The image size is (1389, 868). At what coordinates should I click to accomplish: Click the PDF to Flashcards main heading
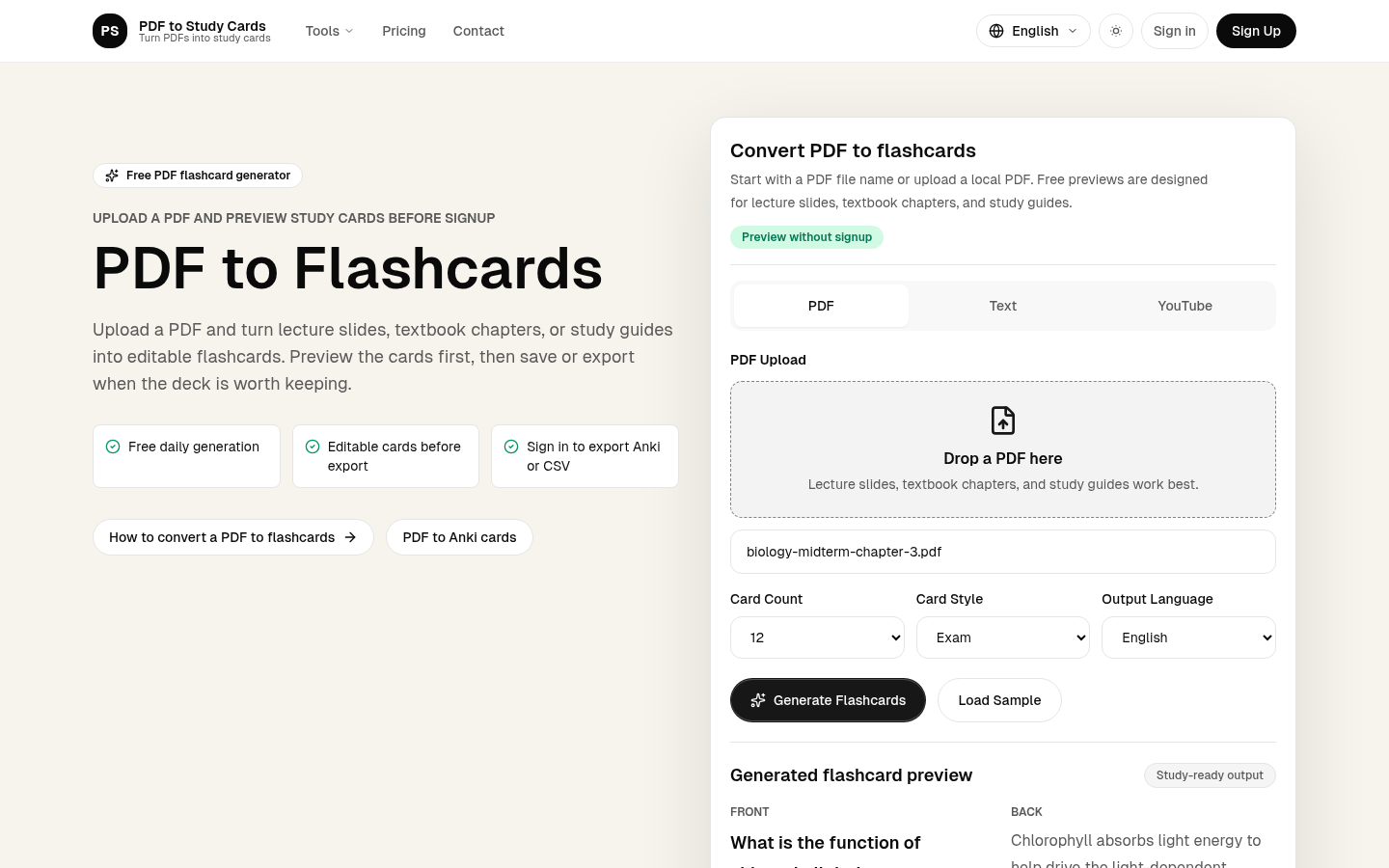(x=348, y=268)
